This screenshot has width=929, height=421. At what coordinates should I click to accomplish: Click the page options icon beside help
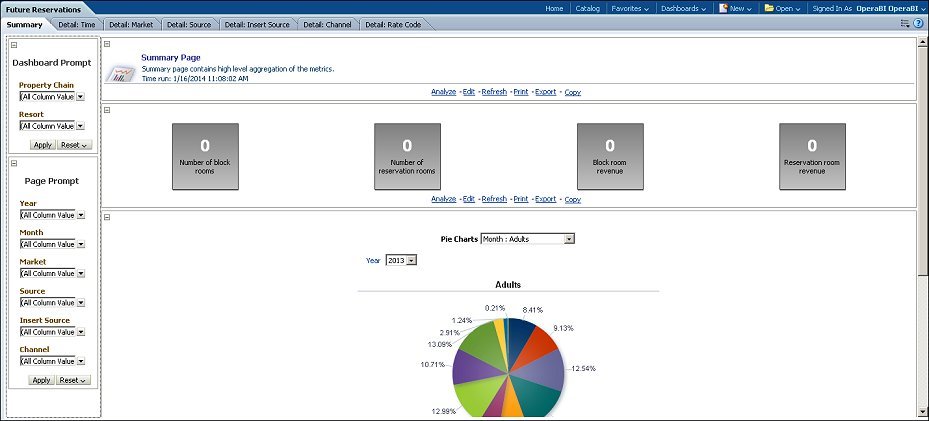pos(905,23)
